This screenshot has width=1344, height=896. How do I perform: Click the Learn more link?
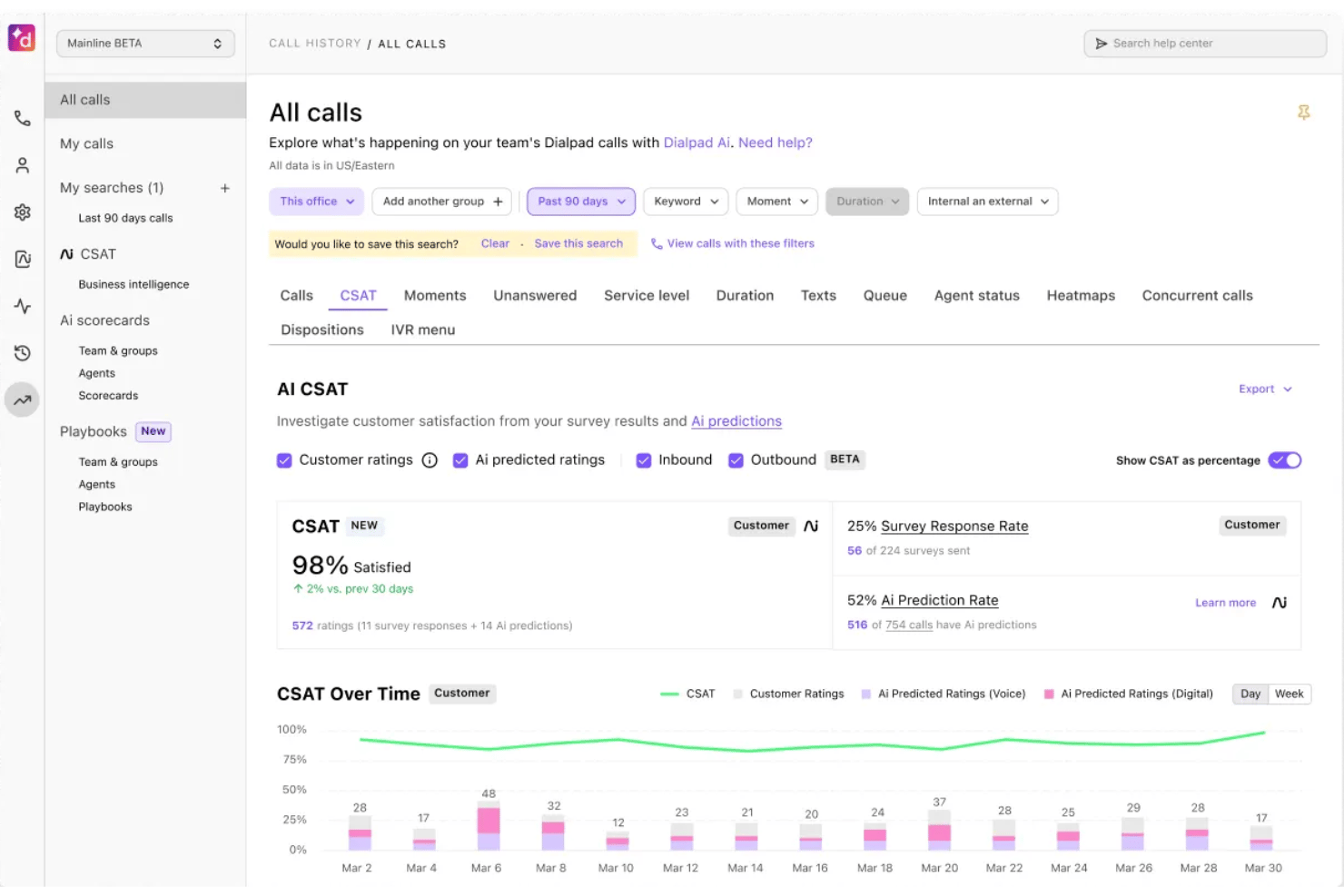coord(1225,603)
